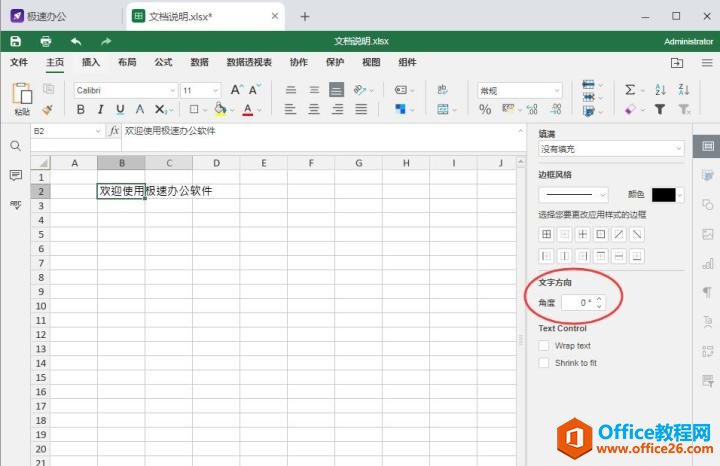This screenshot has width=720, height=466.
Task: Save the document with the floppy icon
Action: (x=16, y=41)
